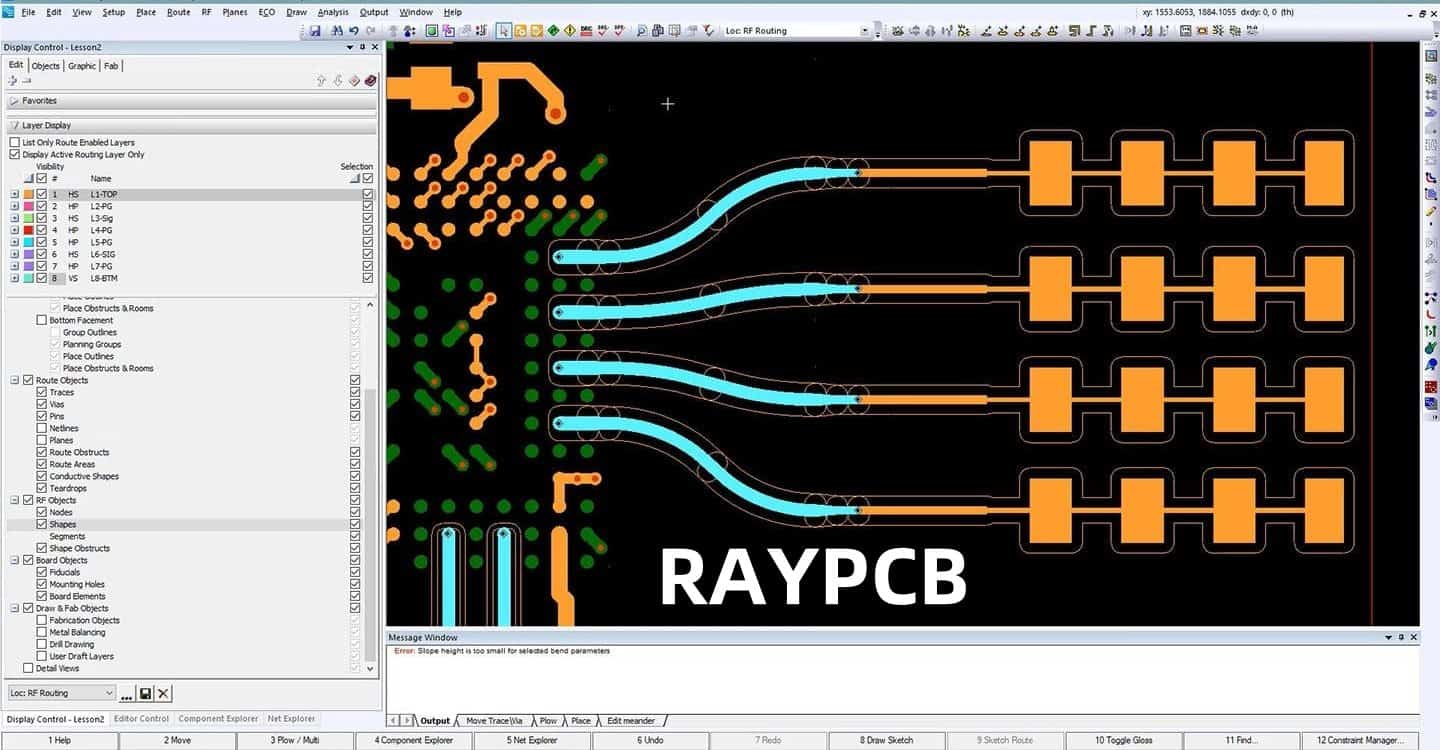The height and width of the screenshot is (750, 1440).
Task: Save the display scheme with the floppy icon
Action: (x=146, y=693)
